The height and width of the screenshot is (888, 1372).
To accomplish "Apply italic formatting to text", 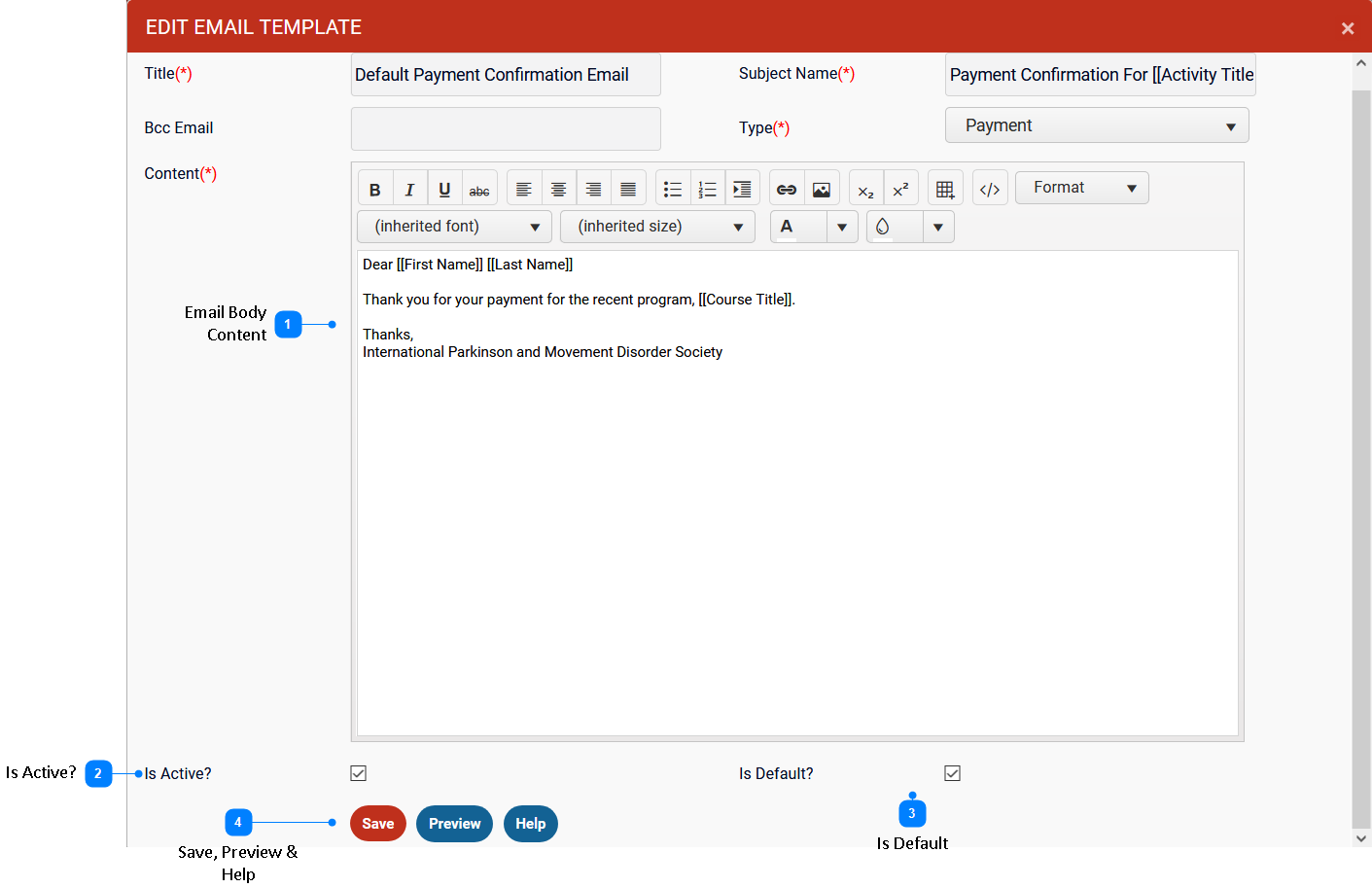I will [409, 189].
